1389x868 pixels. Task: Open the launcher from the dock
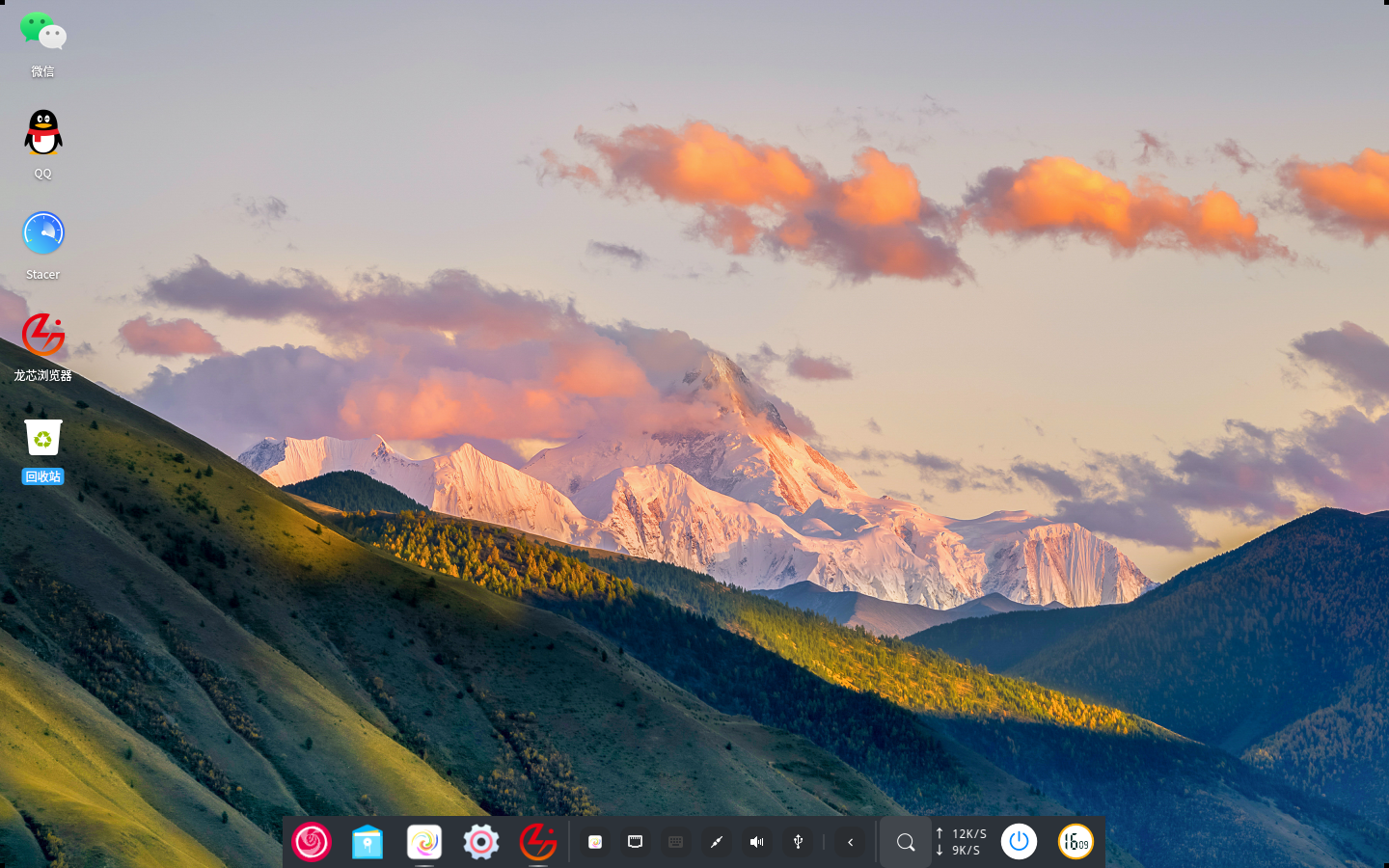(x=312, y=842)
